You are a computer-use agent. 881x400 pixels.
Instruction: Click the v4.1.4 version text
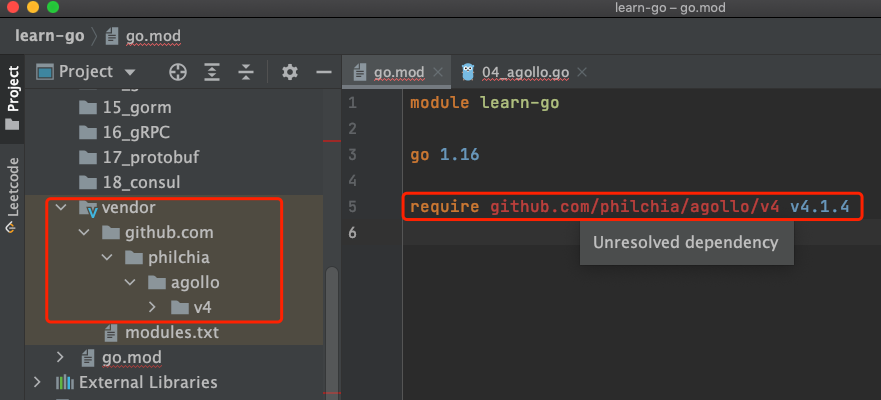(820, 207)
